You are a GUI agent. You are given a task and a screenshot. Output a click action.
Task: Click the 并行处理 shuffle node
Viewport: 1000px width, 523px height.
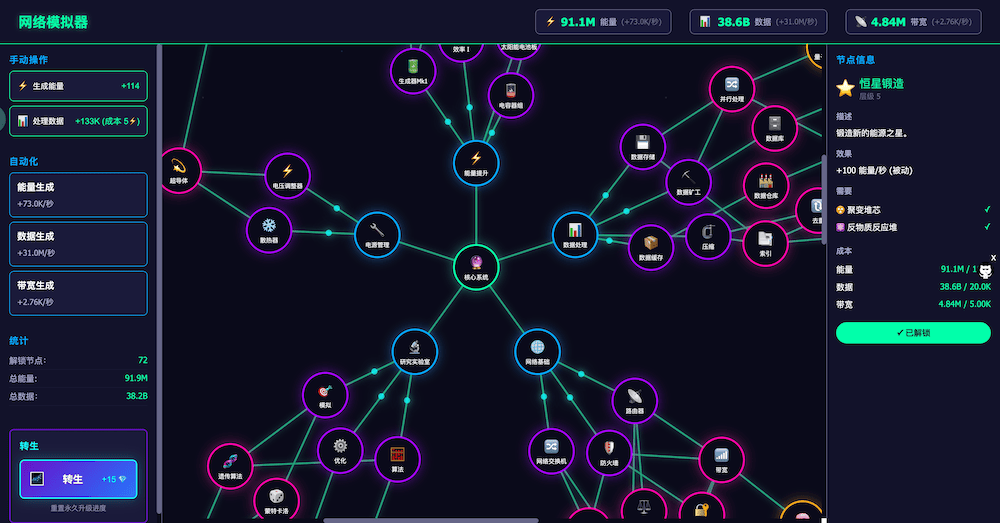point(731,89)
